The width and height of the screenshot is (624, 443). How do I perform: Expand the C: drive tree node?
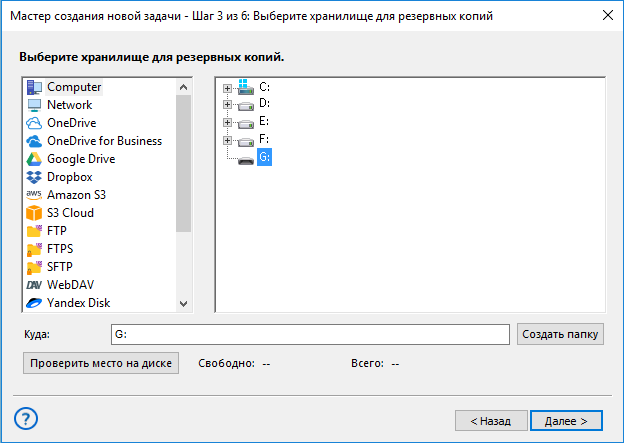click(228, 88)
